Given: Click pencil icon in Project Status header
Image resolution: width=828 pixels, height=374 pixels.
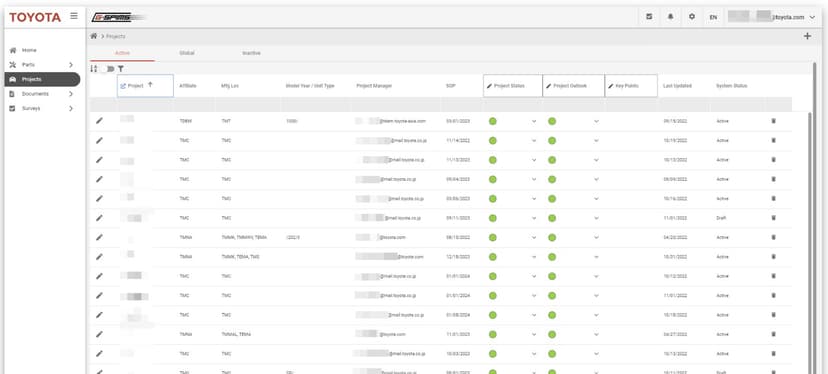Looking at the screenshot, I should point(489,86).
